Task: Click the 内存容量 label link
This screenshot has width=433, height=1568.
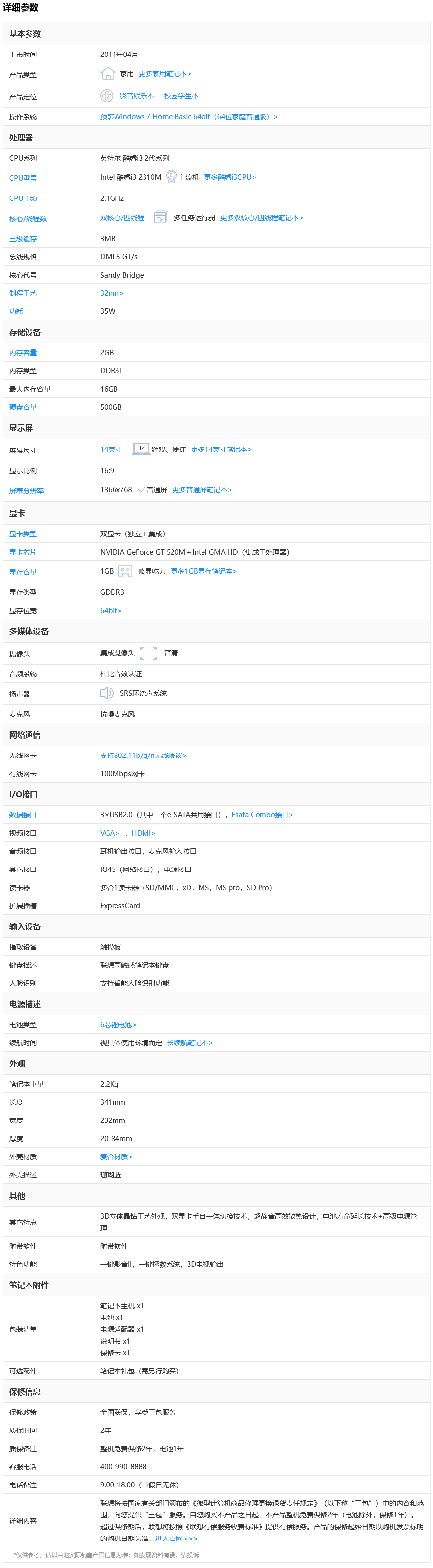Action: 23,353
